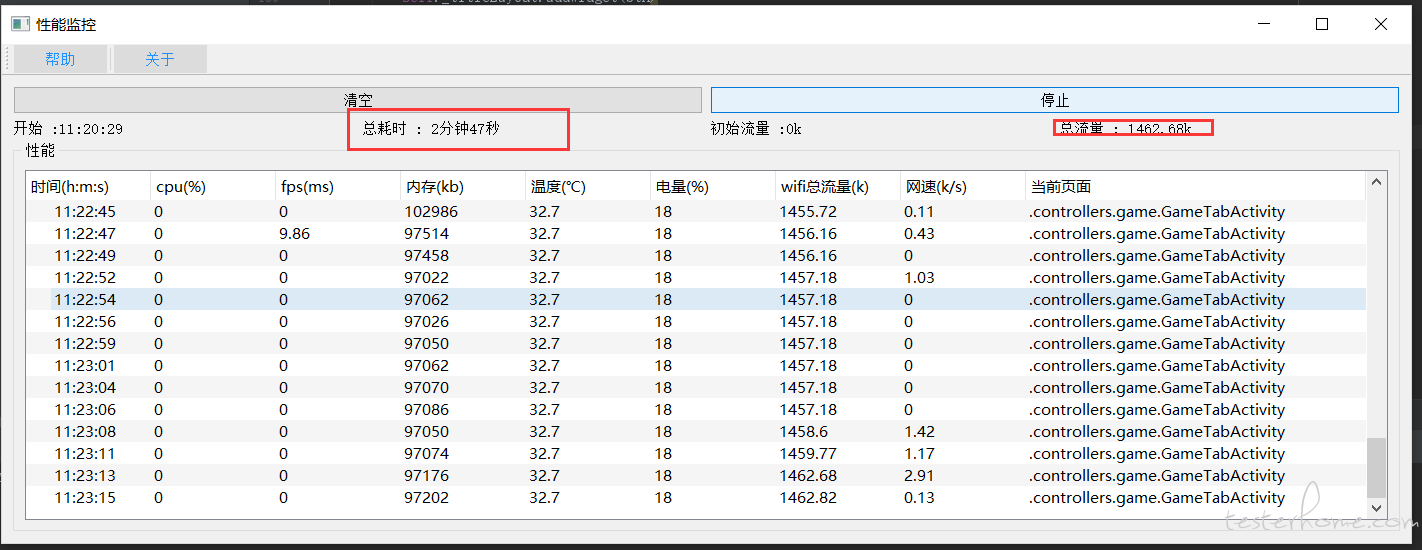Click the memory value 97026
Image resolution: width=1422 pixels, height=550 pixels.
[427, 321]
